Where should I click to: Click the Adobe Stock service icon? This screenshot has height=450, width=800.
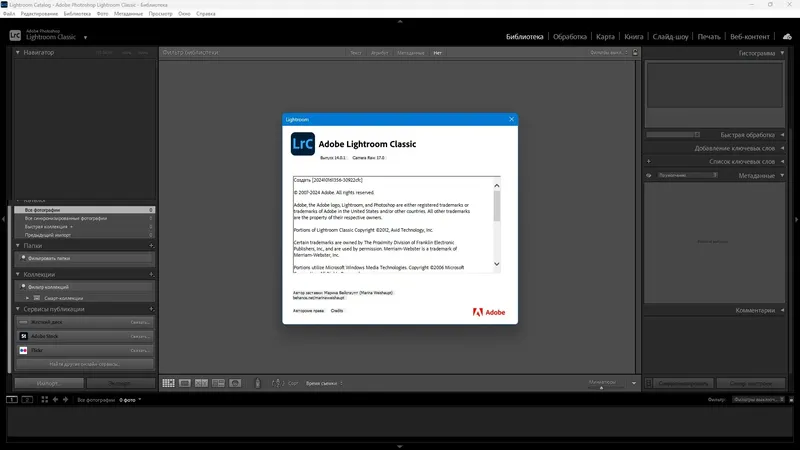tap(23, 336)
